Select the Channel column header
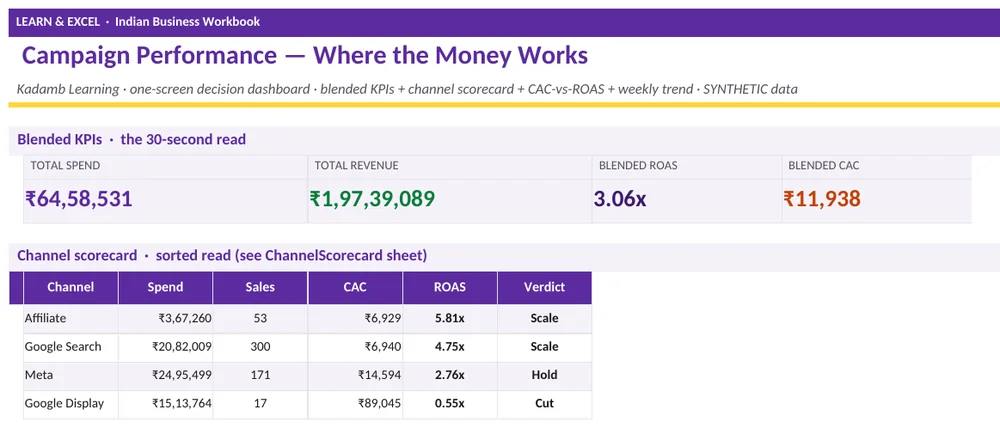The height and width of the screenshot is (428, 1000). pyautogui.click(x=70, y=288)
